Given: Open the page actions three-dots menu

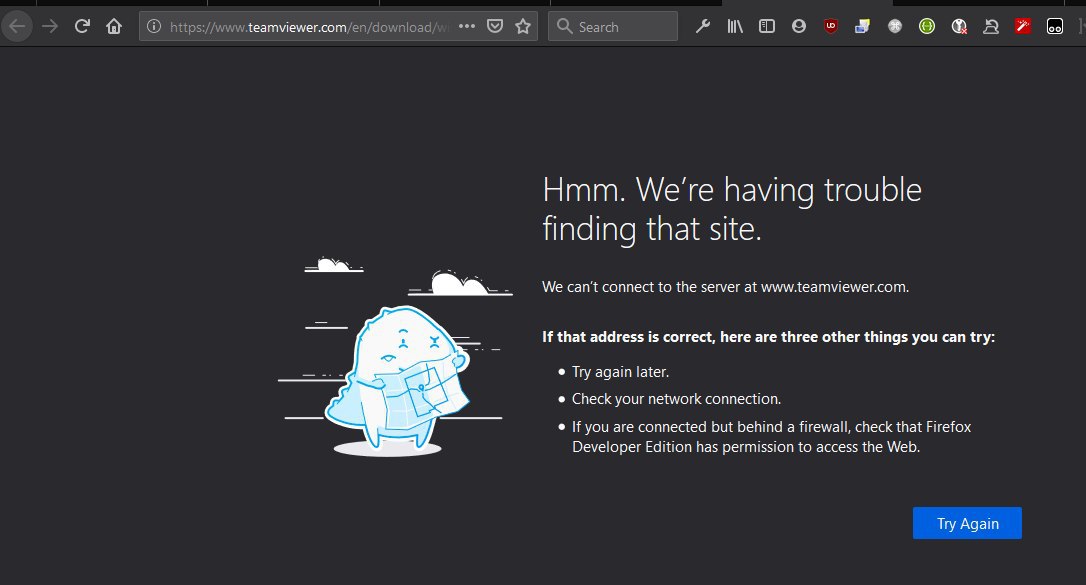Looking at the screenshot, I should click(x=467, y=26).
